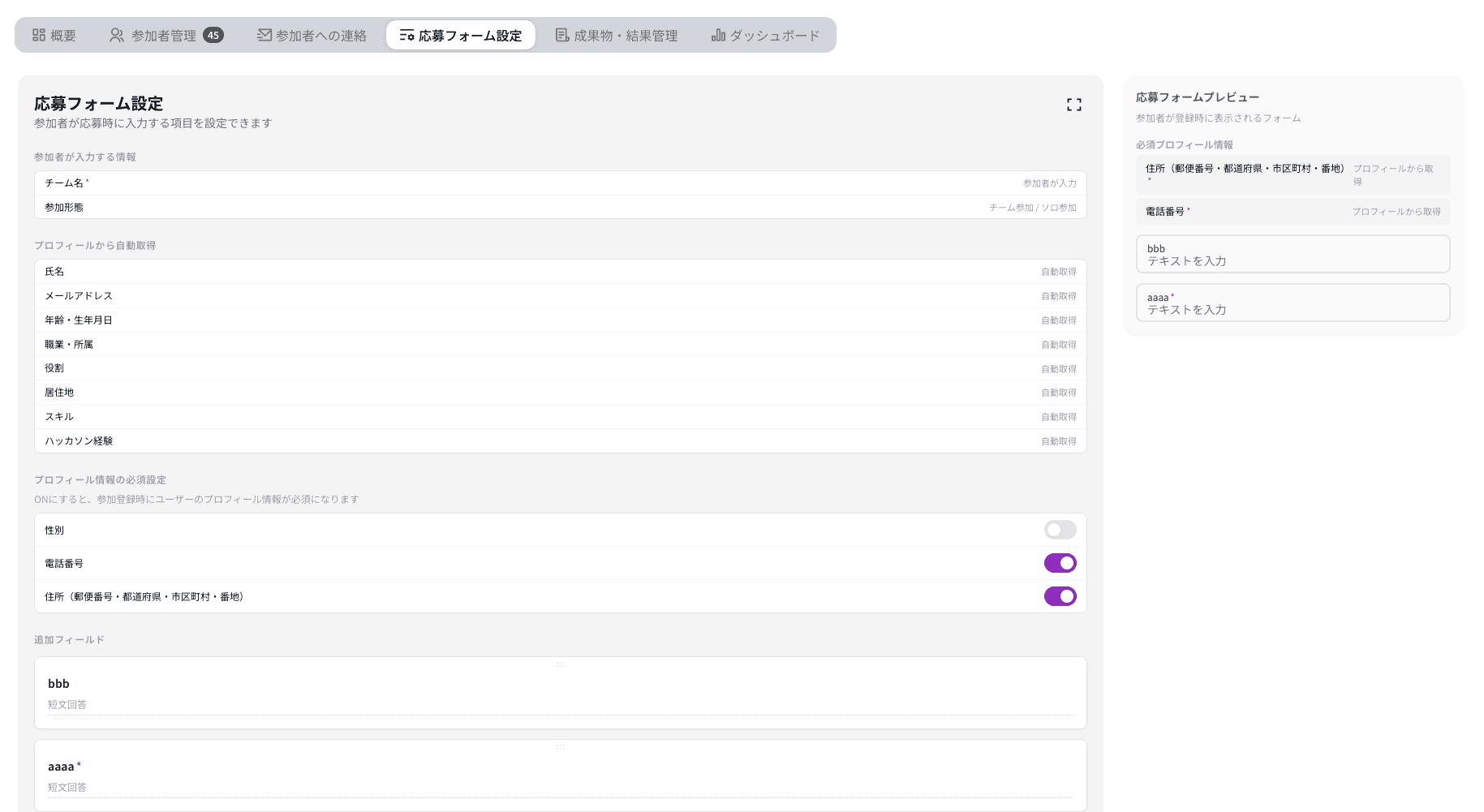Viewport: 1484px width, 812px height.
Task: Switch to the 応募フォーム設定 tab
Action: coord(461,36)
